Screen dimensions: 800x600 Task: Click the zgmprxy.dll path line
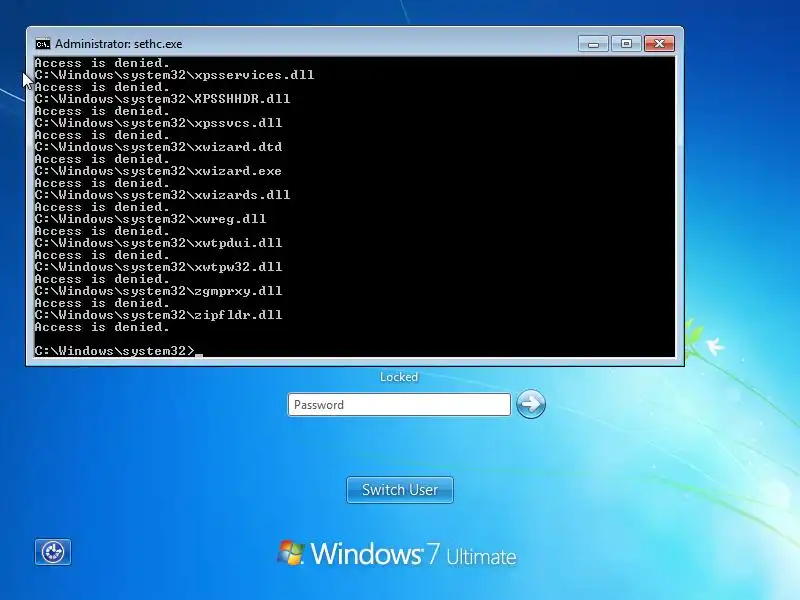(x=158, y=291)
